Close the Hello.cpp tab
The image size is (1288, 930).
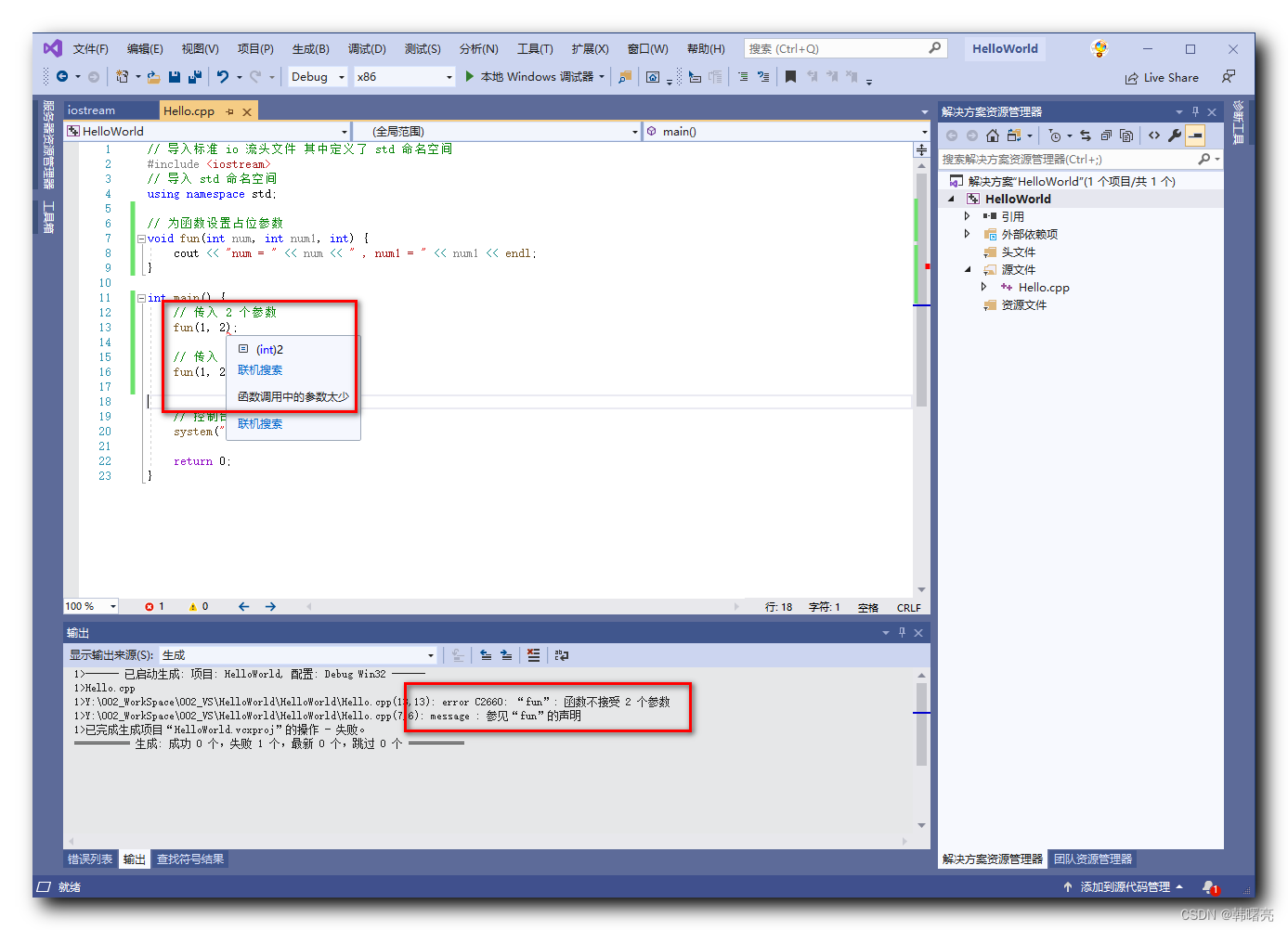(x=247, y=111)
